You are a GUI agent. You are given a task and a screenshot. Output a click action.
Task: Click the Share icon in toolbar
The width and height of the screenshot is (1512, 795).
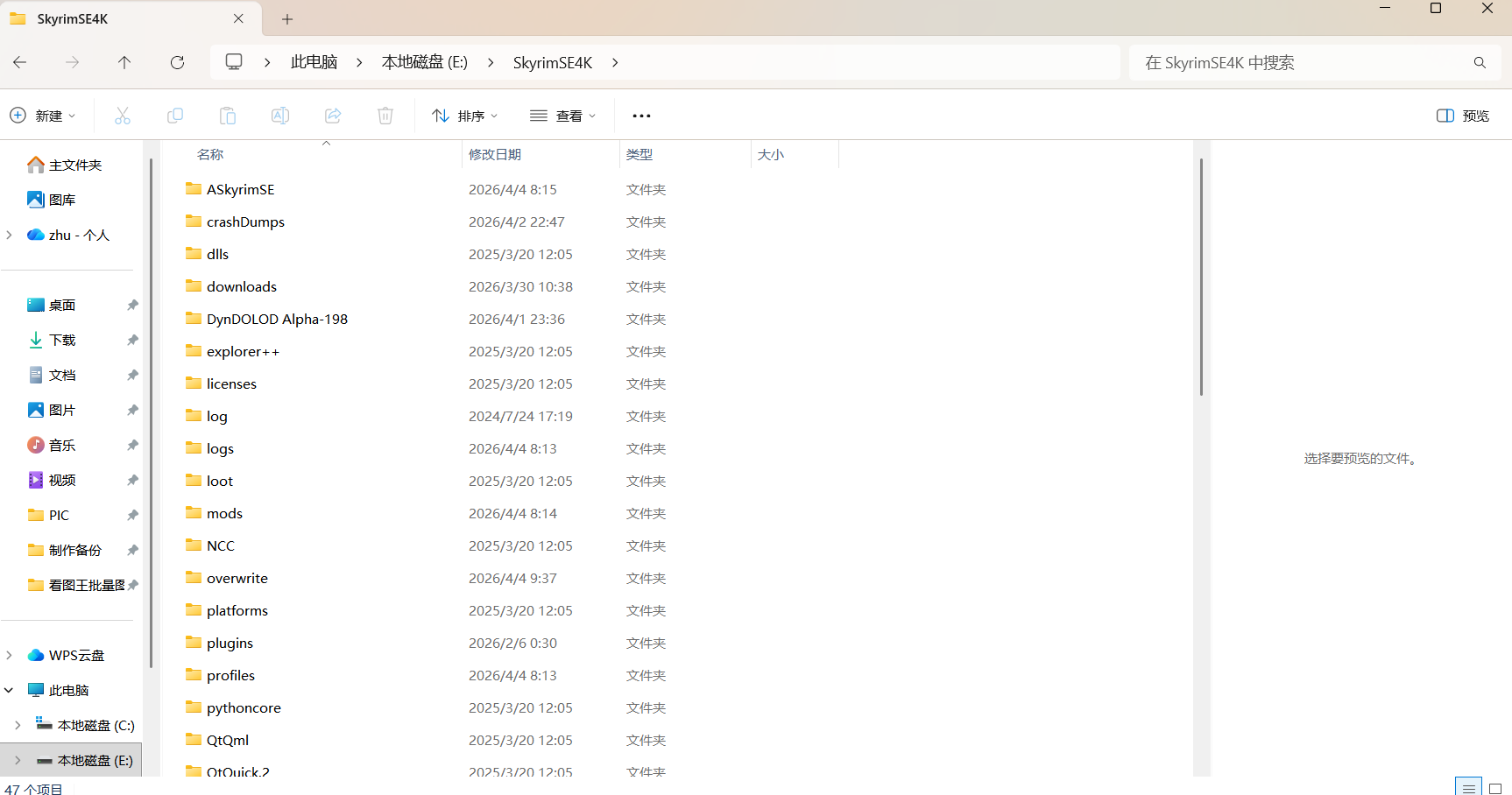tap(333, 116)
